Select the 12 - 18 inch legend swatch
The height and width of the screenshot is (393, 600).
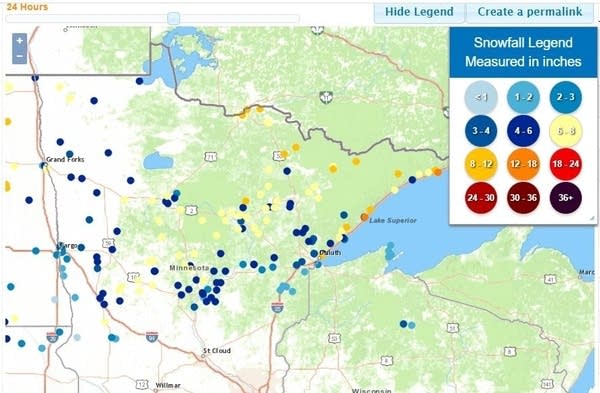523,164
